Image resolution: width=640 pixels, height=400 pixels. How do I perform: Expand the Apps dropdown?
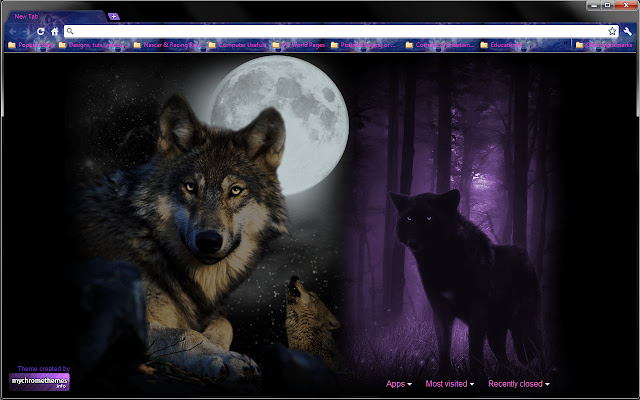coord(399,384)
